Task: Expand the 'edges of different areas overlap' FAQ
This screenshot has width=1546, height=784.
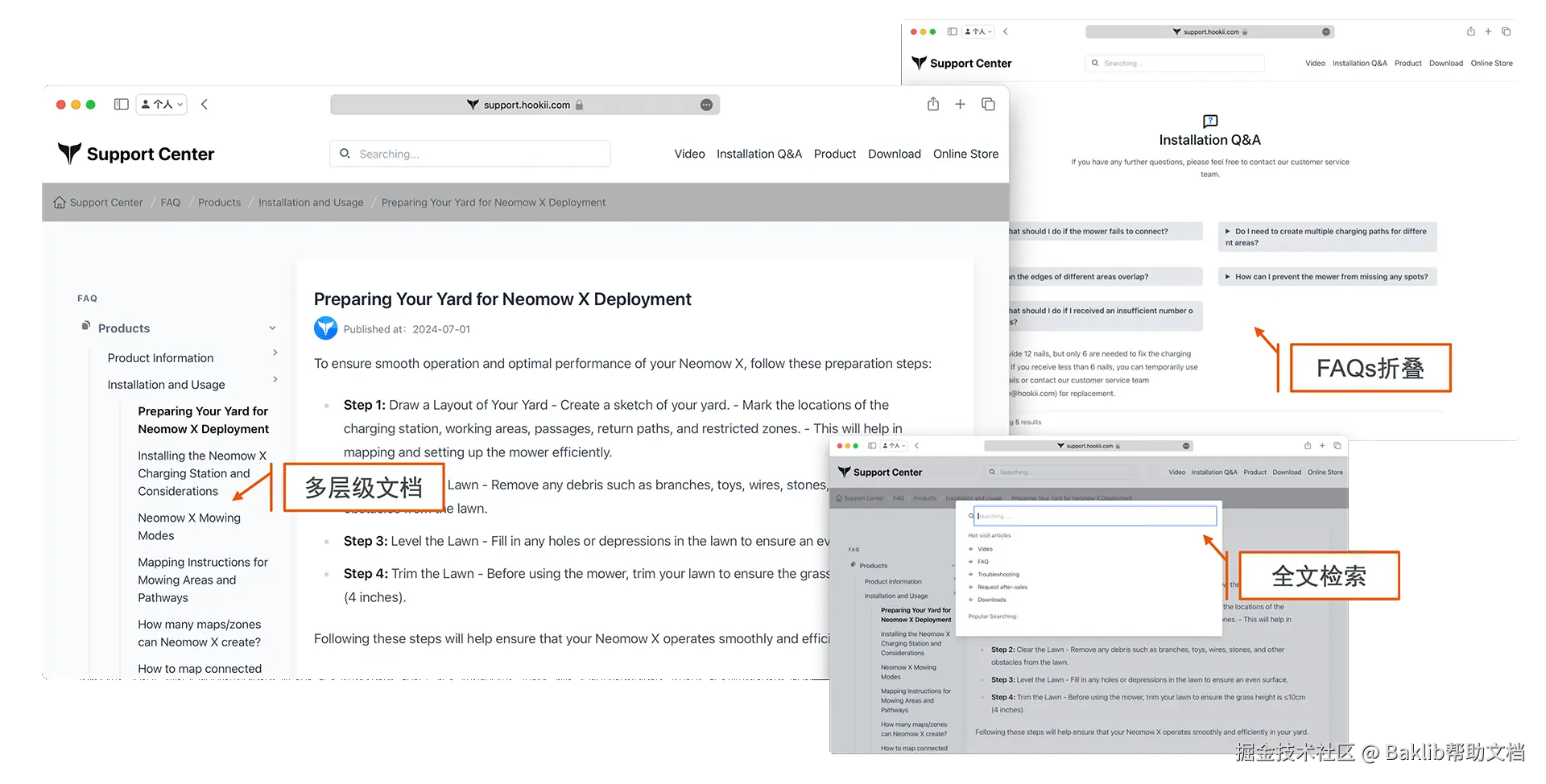Action: click(1105, 277)
